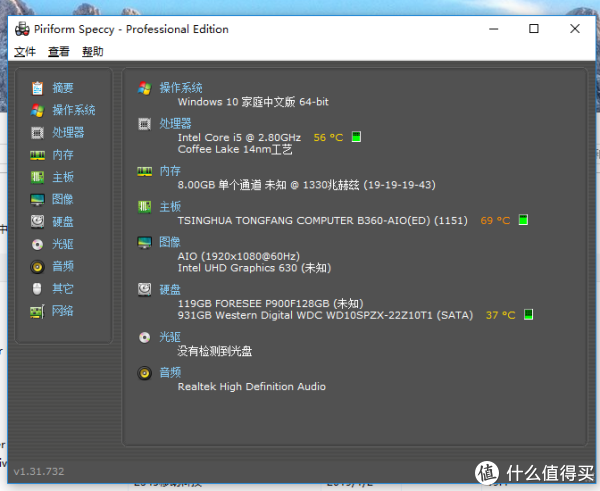Screen dimensions: 600x491
Task: Click the green indicator next to 37 °C
Action: tap(528, 315)
